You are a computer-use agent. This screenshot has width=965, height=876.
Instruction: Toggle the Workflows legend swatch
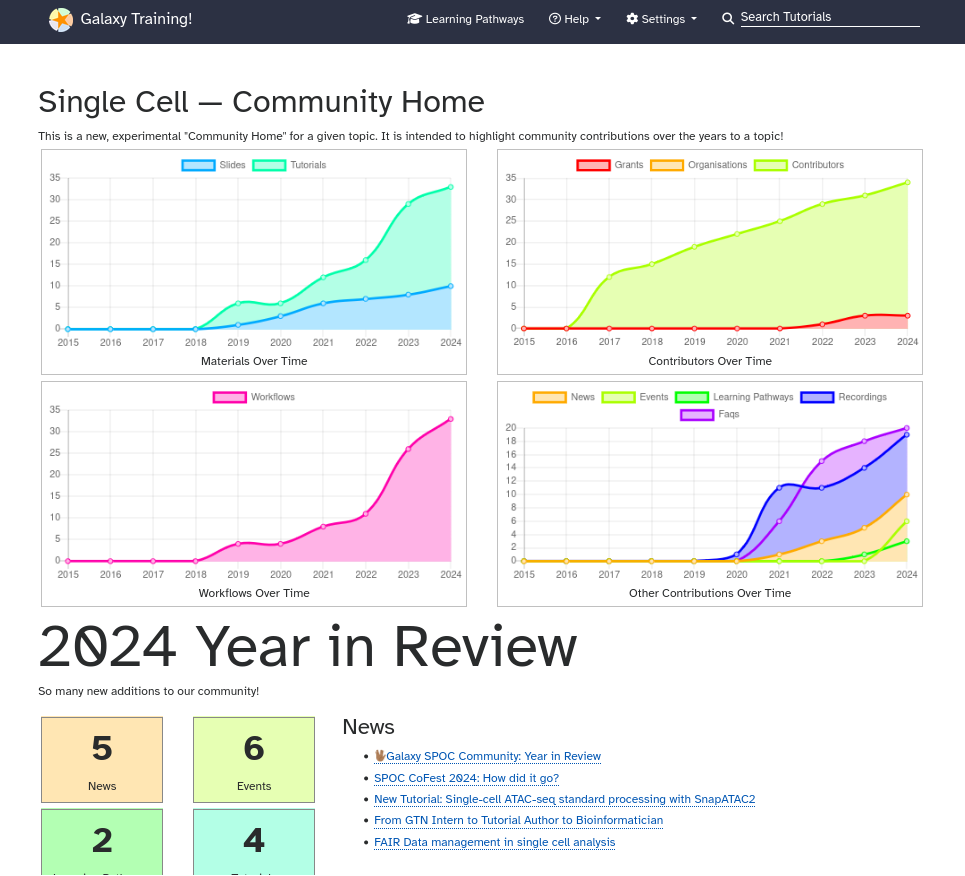click(x=230, y=397)
